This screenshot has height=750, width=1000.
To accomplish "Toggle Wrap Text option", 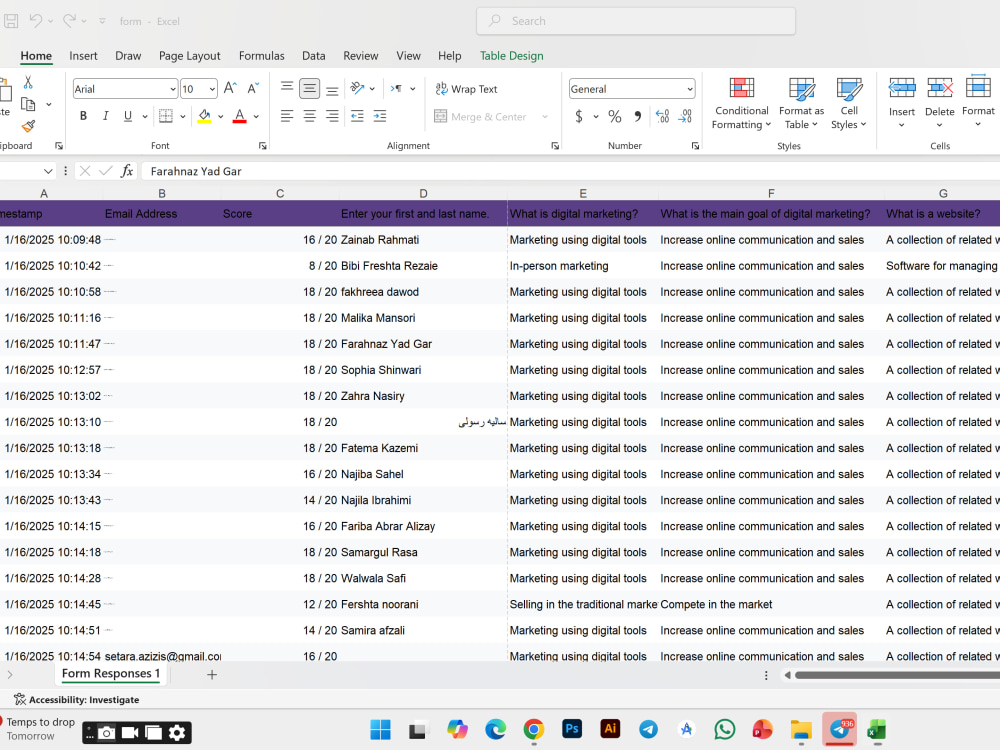I will click(x=466, y=89).
